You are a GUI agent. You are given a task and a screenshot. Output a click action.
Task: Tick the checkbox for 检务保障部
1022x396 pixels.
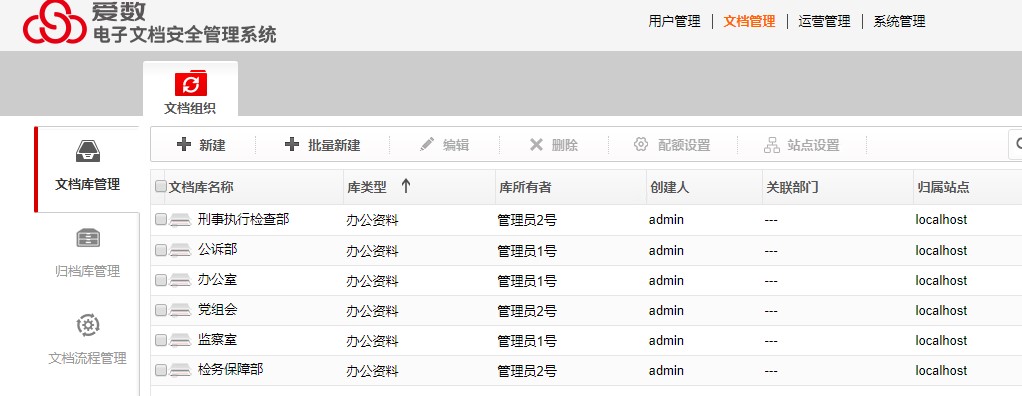point(160,370)
